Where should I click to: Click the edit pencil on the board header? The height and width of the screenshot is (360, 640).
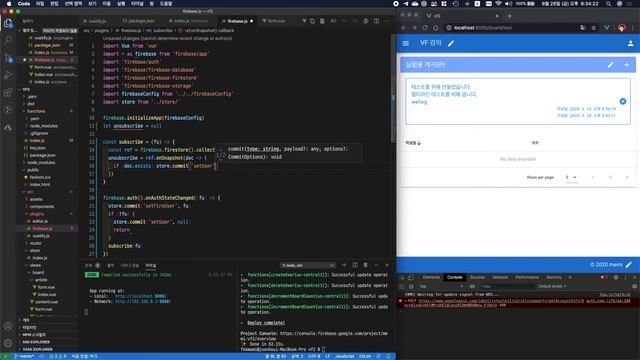click(x=610, y=65)
